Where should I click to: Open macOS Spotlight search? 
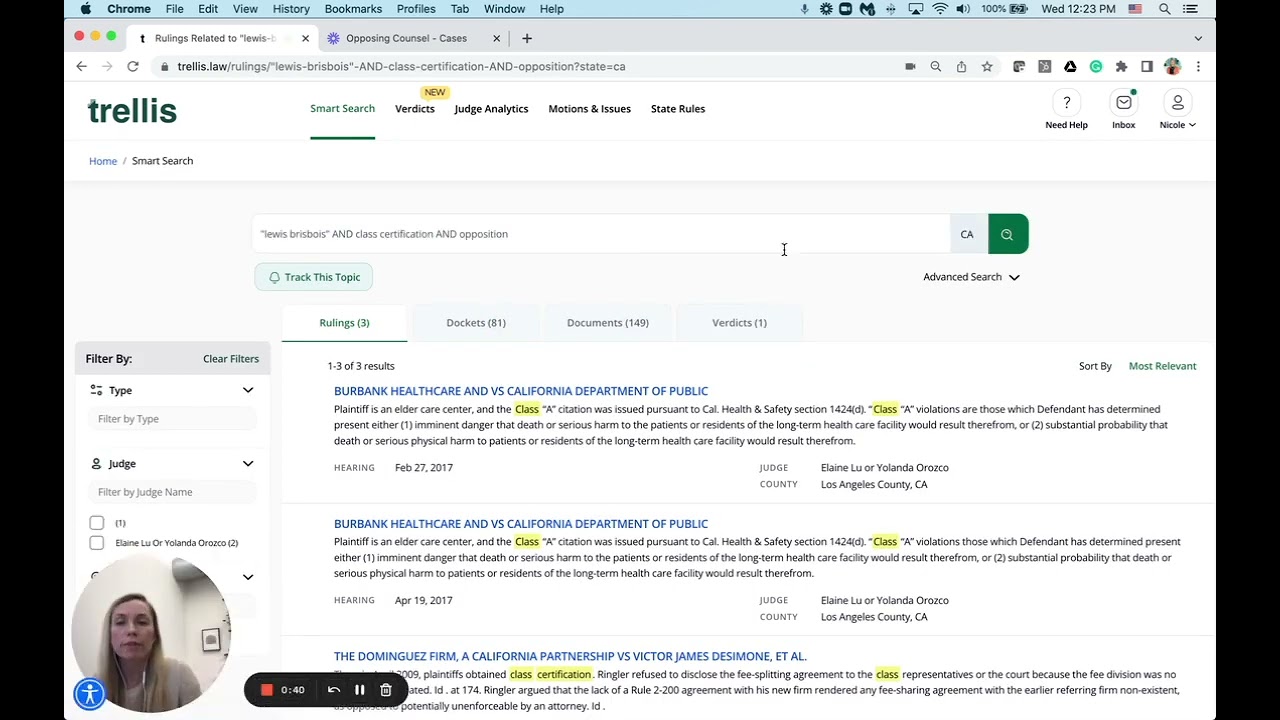click(1164, 9)
